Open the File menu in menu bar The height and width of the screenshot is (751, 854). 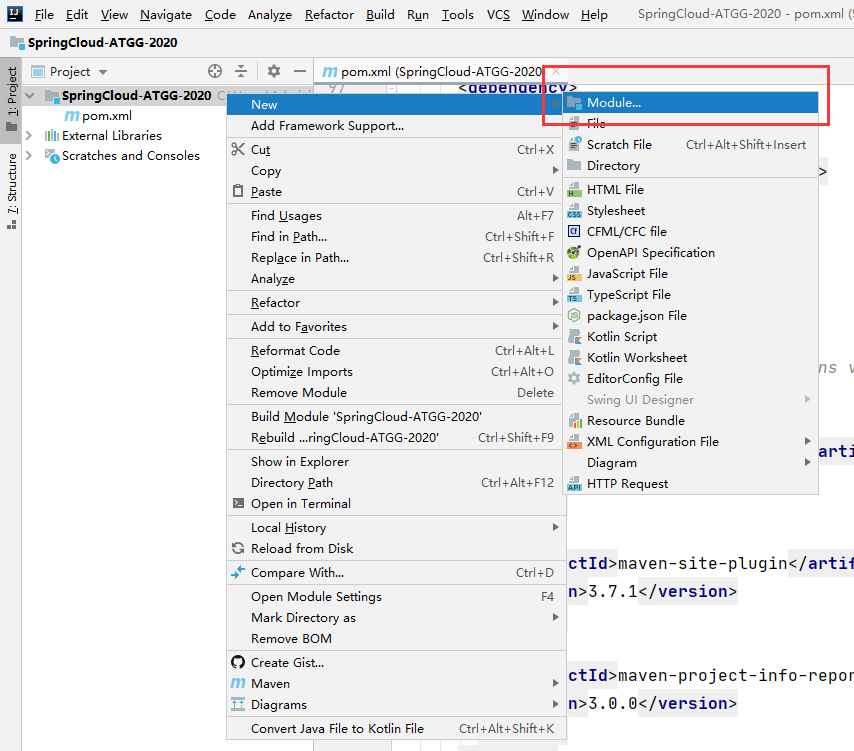click(x=44, y=15)
